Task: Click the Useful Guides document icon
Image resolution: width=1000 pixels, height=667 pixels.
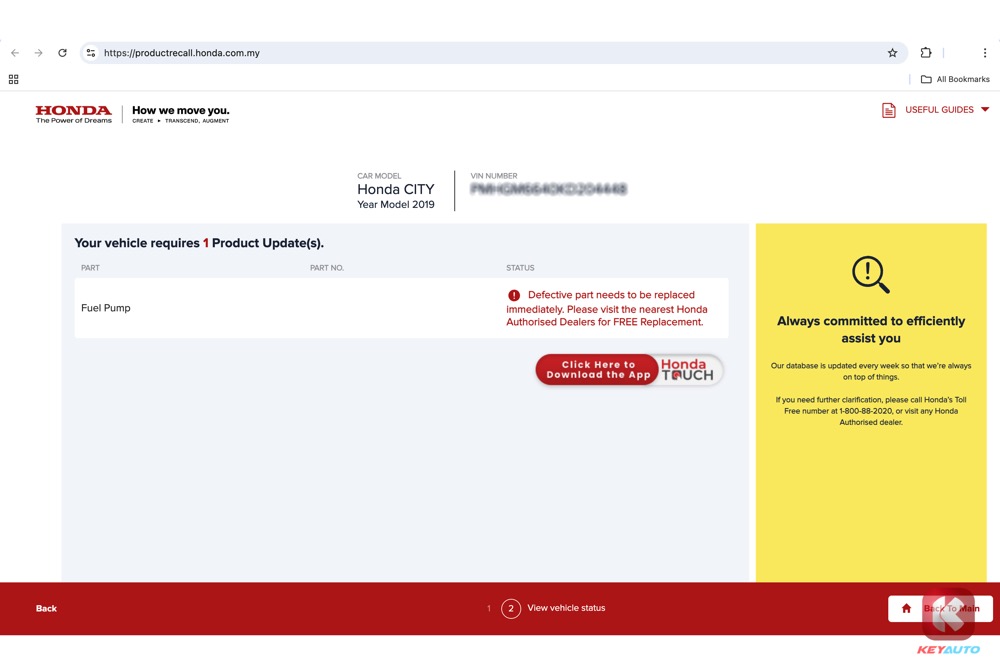Action: [888, 110]
